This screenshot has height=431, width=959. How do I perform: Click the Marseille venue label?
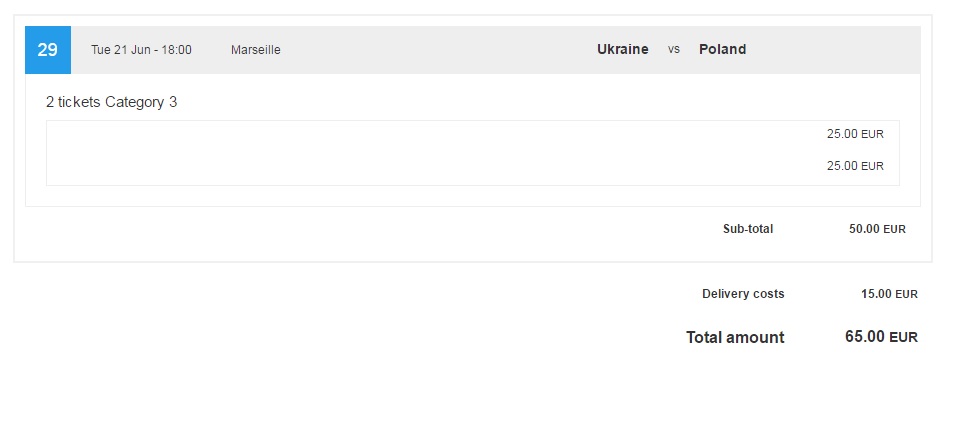click(x=256, y=50)
